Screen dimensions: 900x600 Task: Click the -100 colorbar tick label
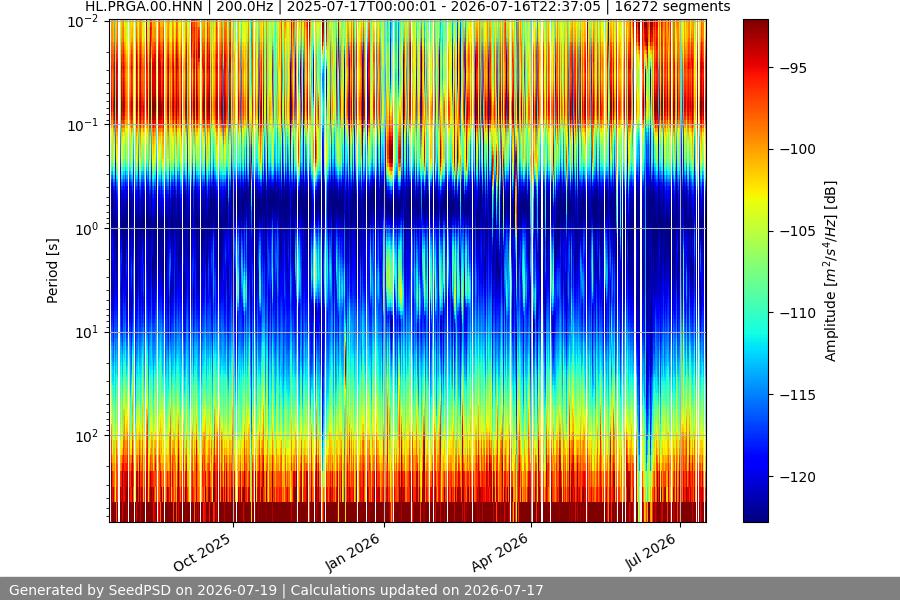click(x=797, y=149)
